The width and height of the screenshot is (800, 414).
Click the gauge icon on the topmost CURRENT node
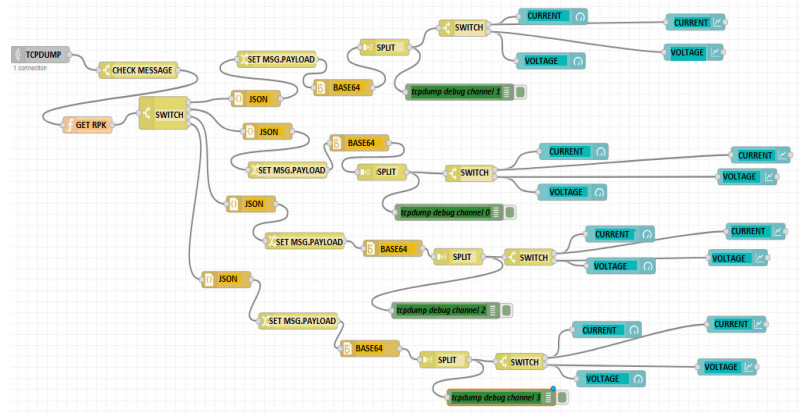pos(579,16)
